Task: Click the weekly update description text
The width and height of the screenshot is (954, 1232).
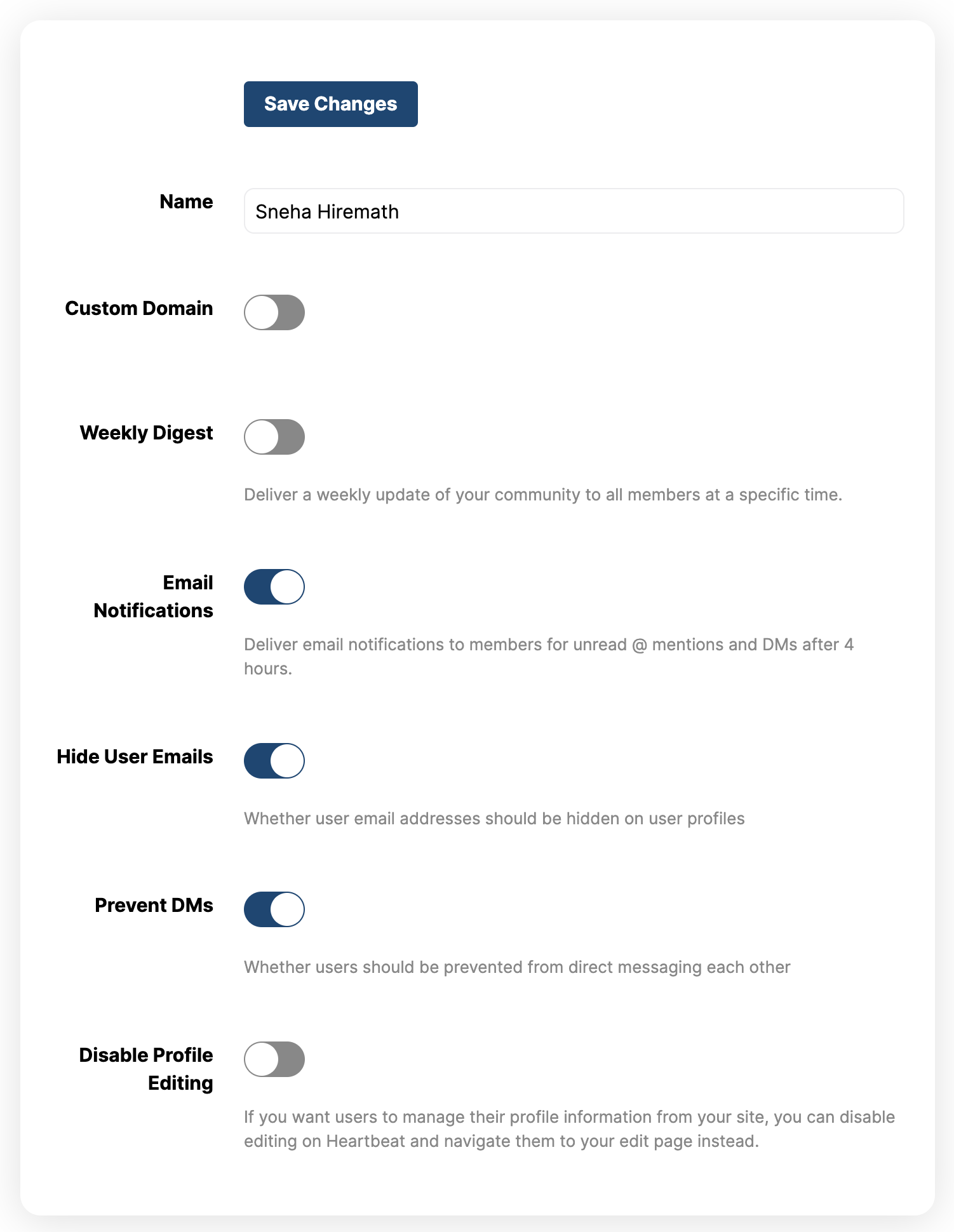Action: (x=542, y=495)
